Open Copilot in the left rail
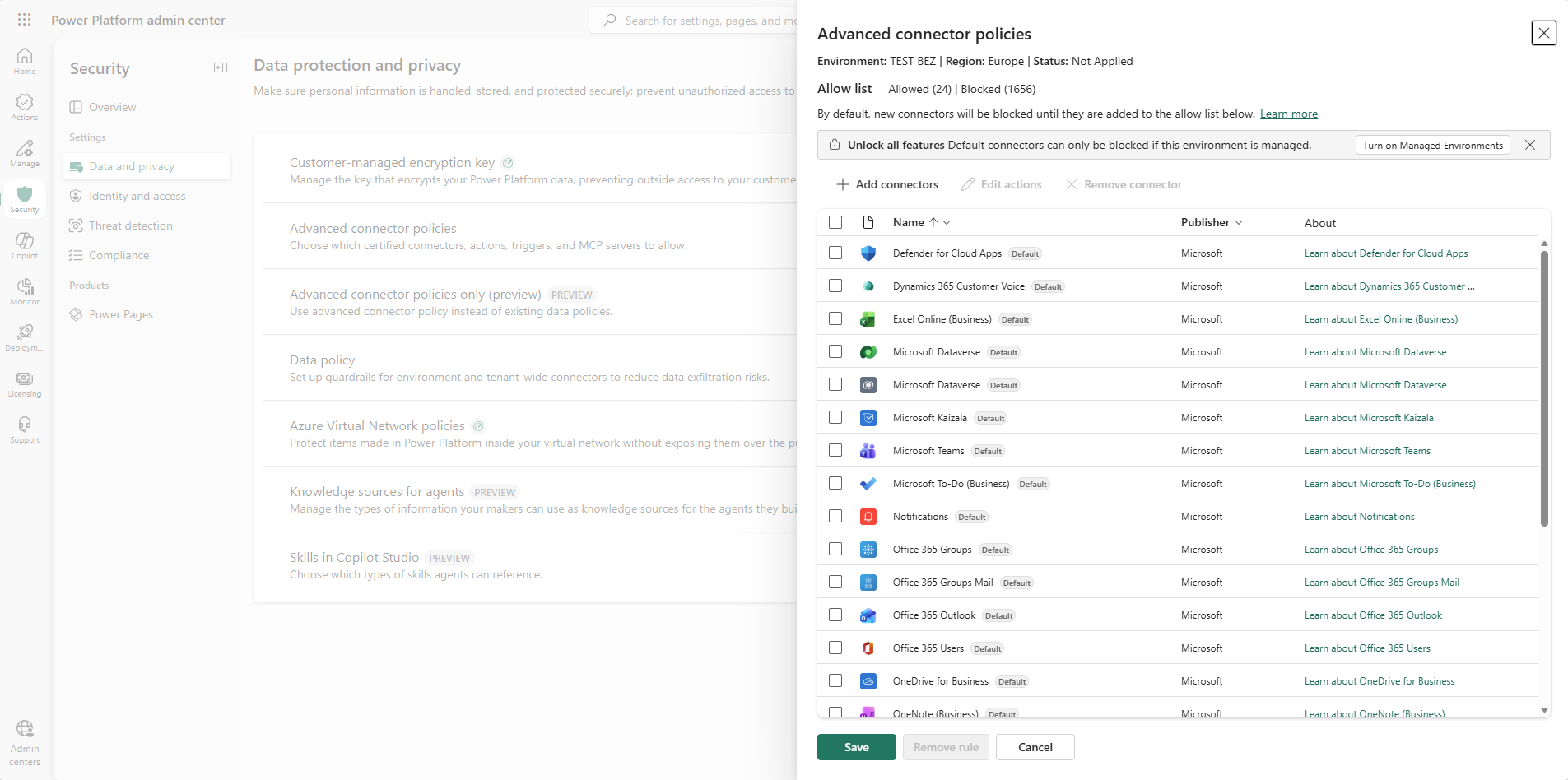Viewport: 1568px width, 780px height. (x=25, y=245)
